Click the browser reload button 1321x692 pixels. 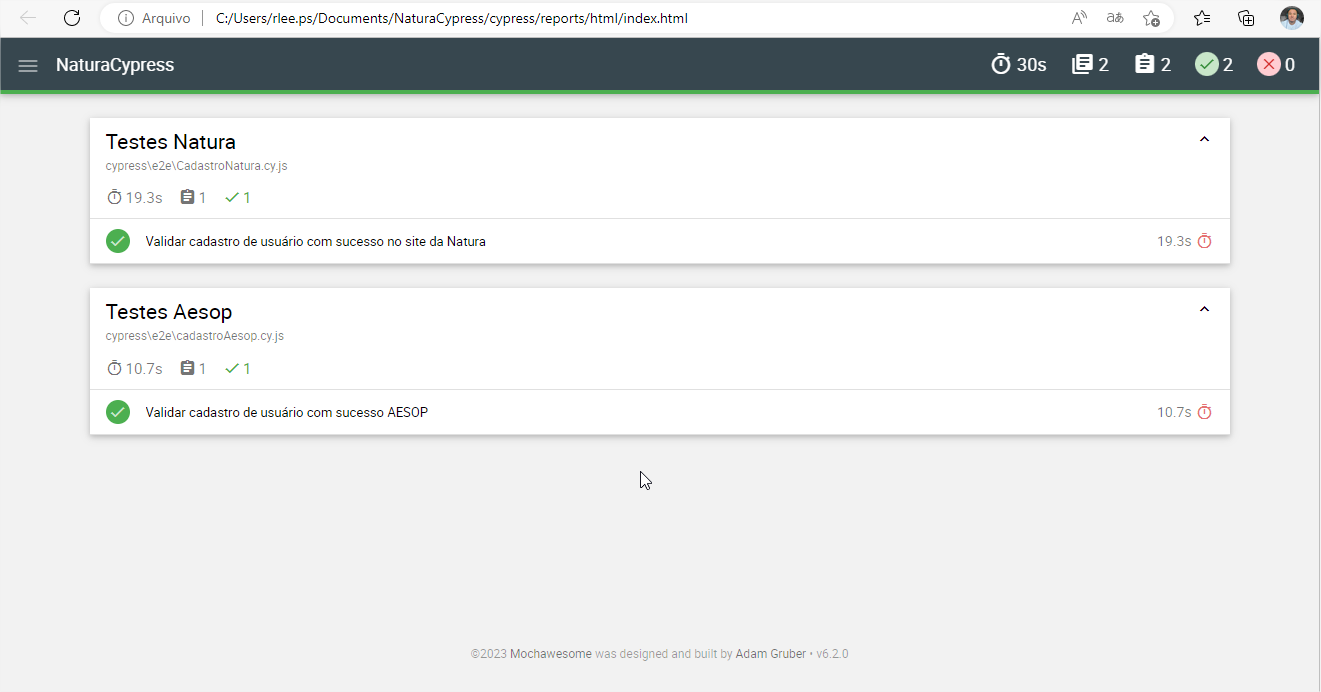(72, 18)
